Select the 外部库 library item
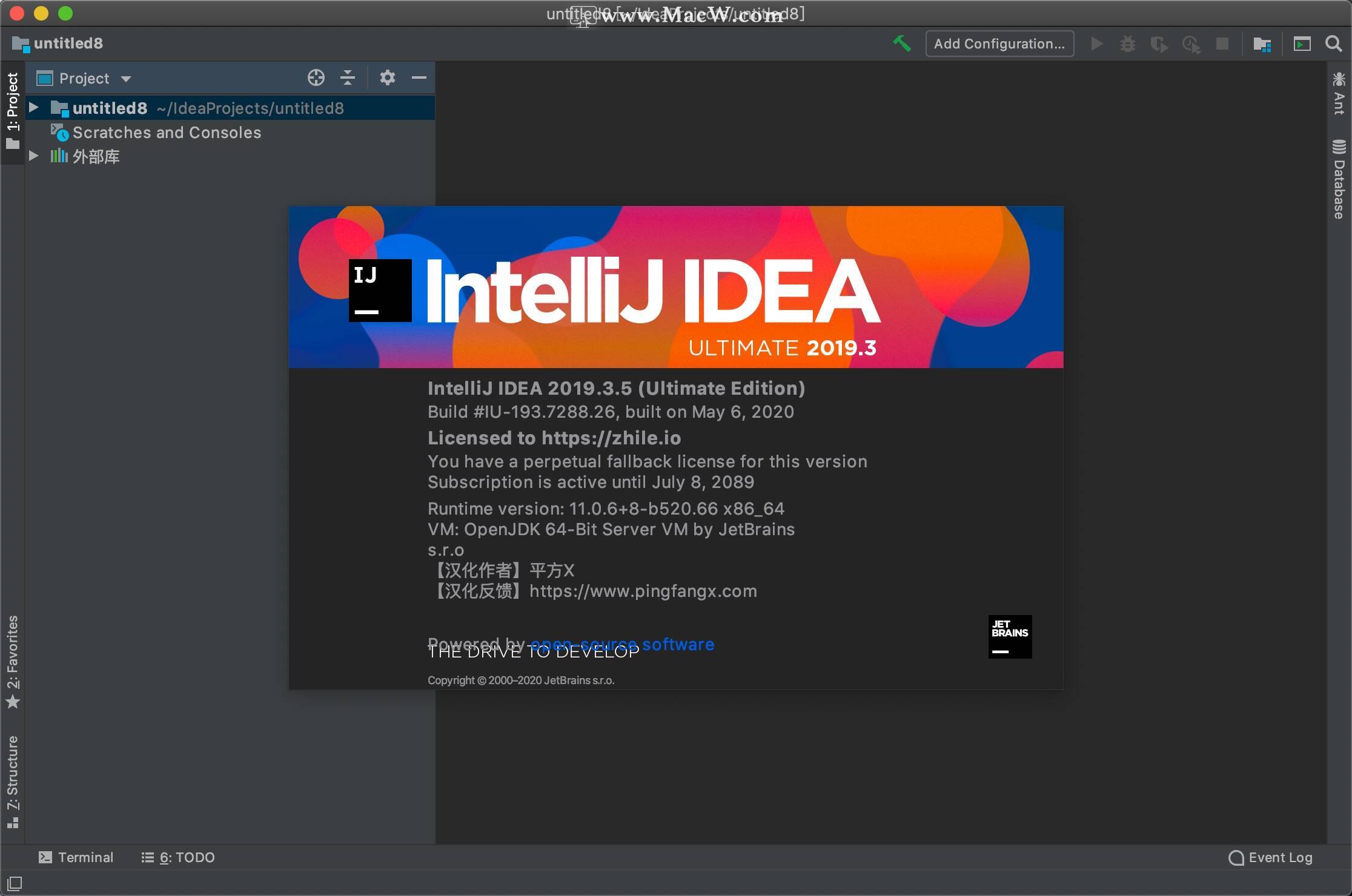The height and width of the screenshot is (896, 1352). coord(96,156)
